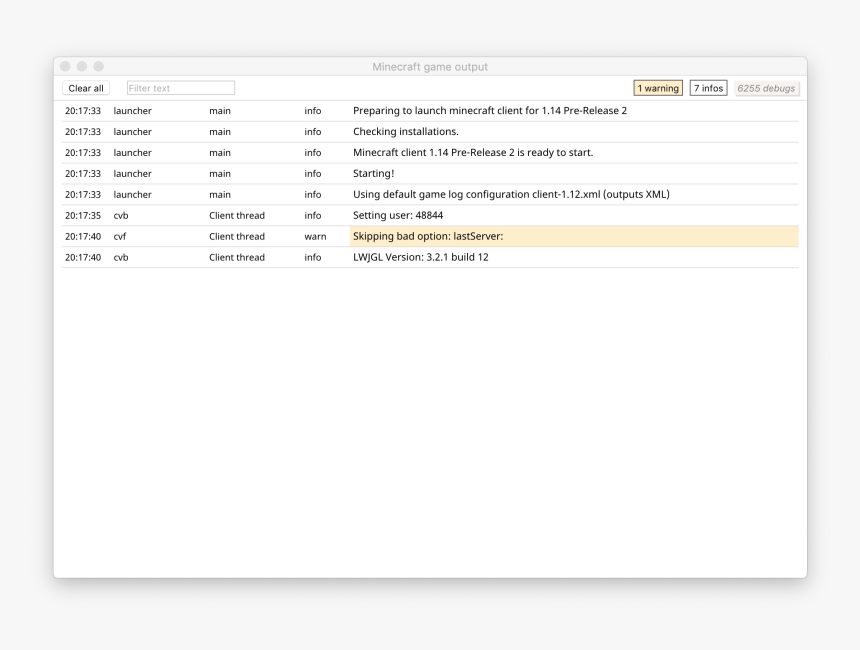Click 'main' in the Checking installations row
Screen dimensions: 860x650
(x=220, y=132)
